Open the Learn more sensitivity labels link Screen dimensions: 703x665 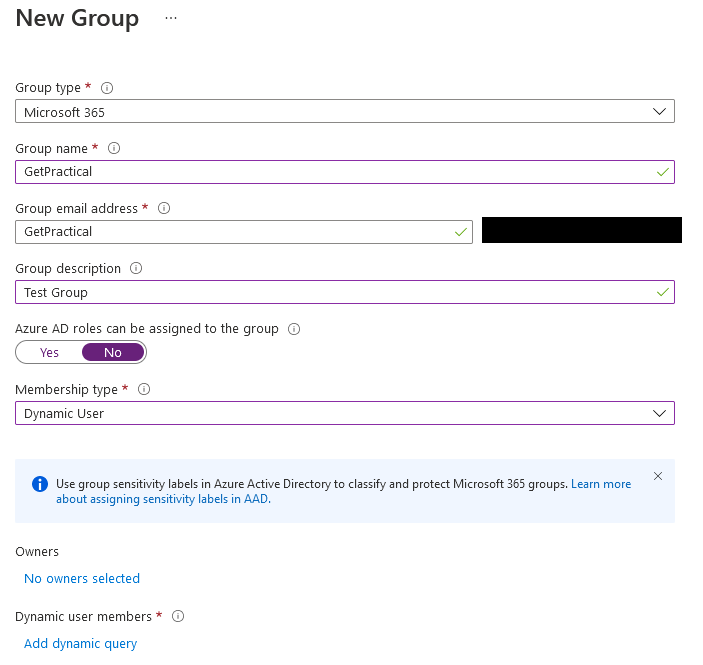click(601, 484)
